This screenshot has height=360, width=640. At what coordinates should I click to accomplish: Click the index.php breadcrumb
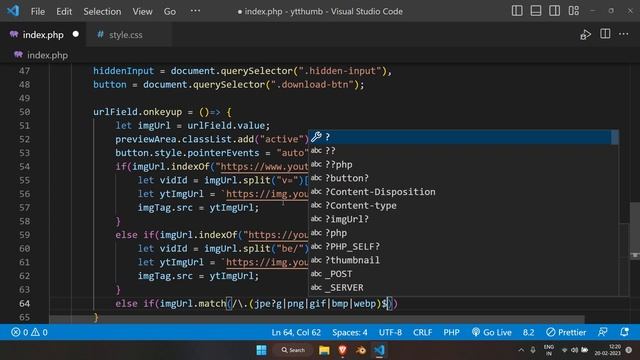click(47, 55)
